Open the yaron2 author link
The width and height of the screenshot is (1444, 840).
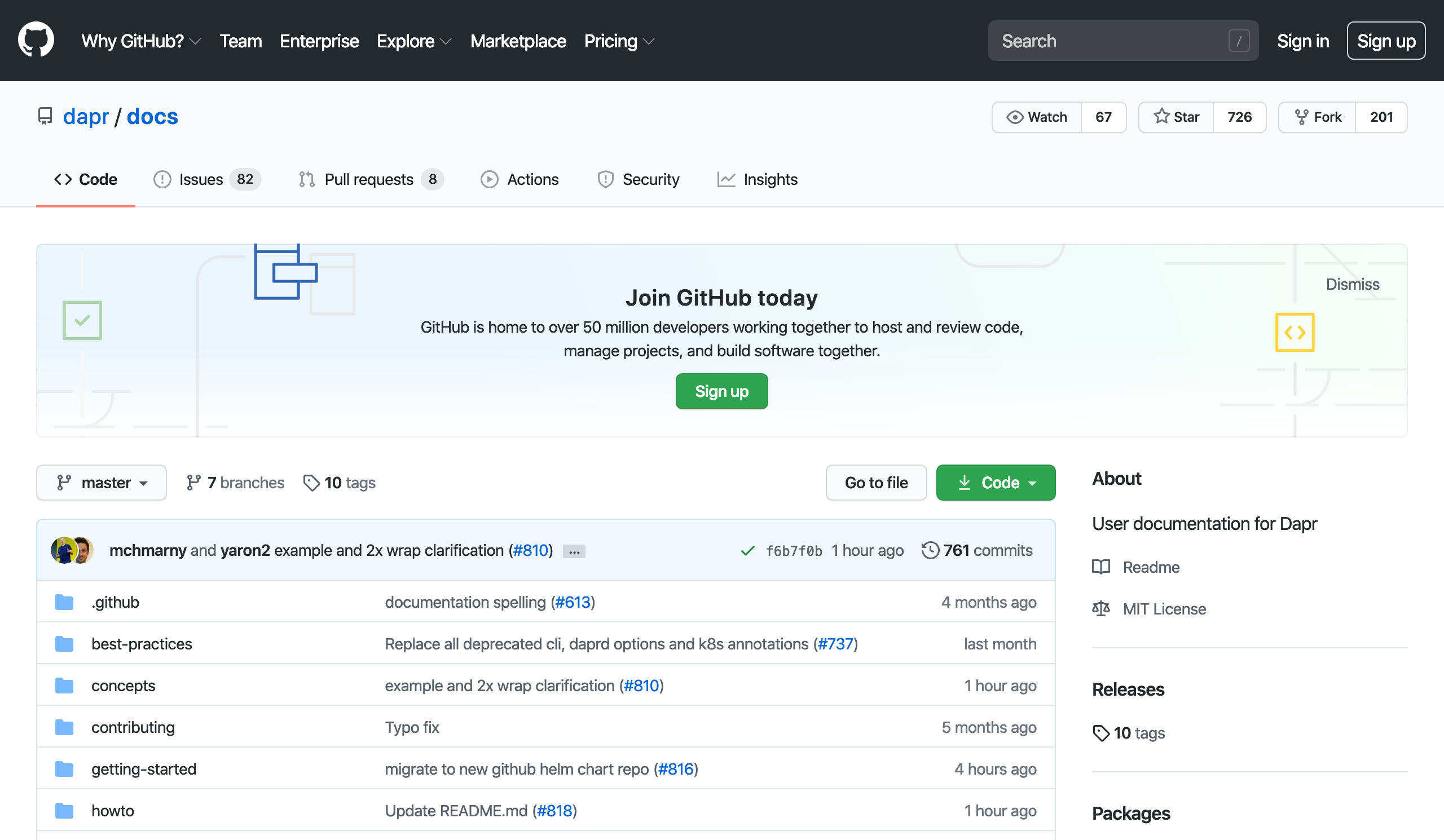pos(245,550)
